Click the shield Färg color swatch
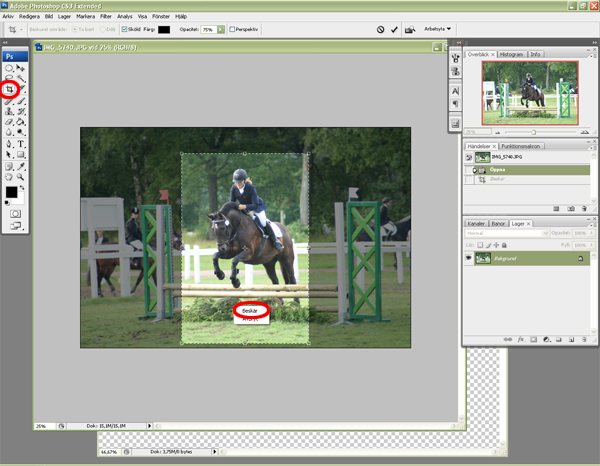This screenshot has width=600, height=466. (x=164, y=29)
